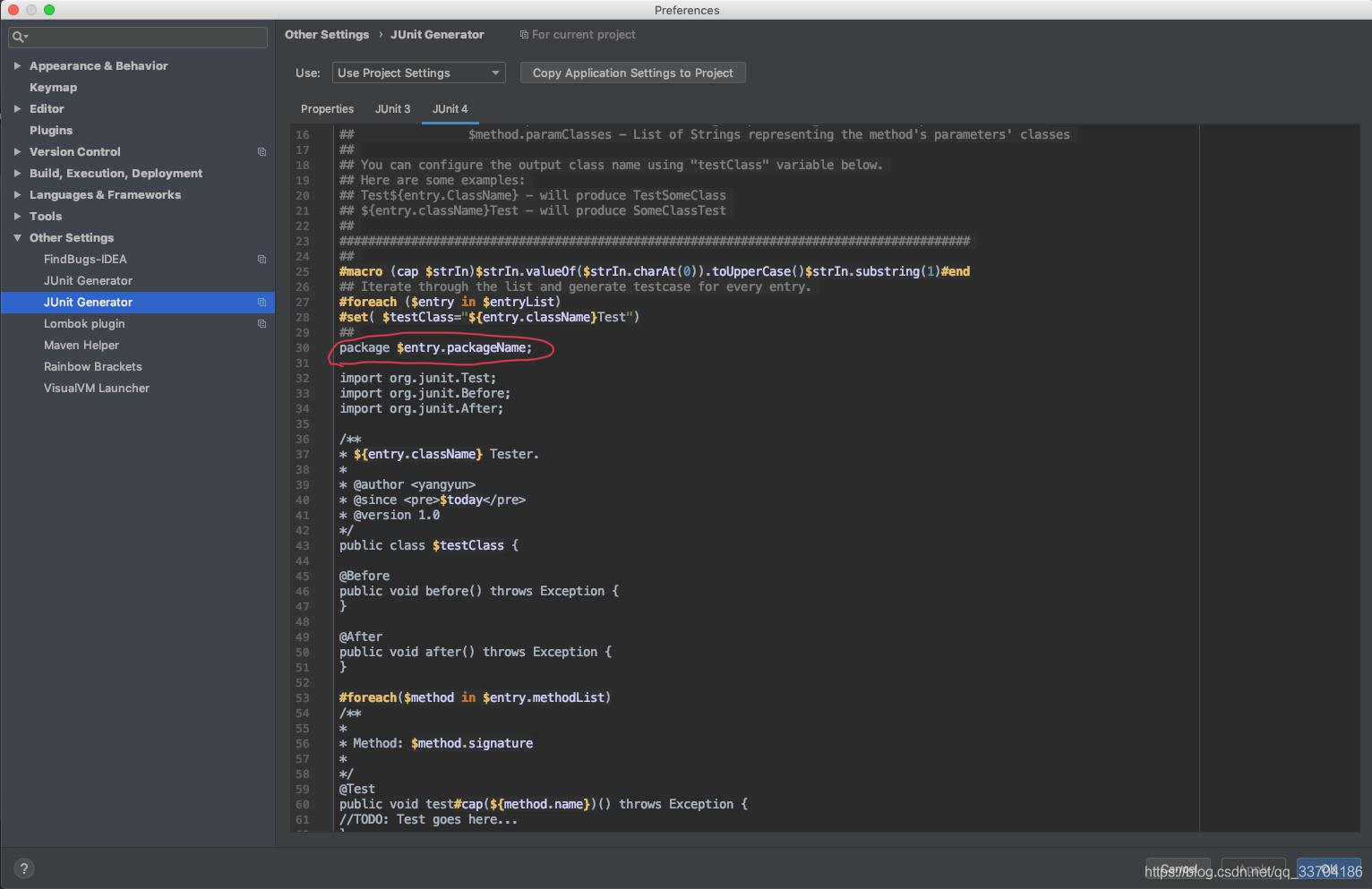Screen dimensions: 1372x889
Task: Expand Languages & Frameworks section
Action: point(17,195)
